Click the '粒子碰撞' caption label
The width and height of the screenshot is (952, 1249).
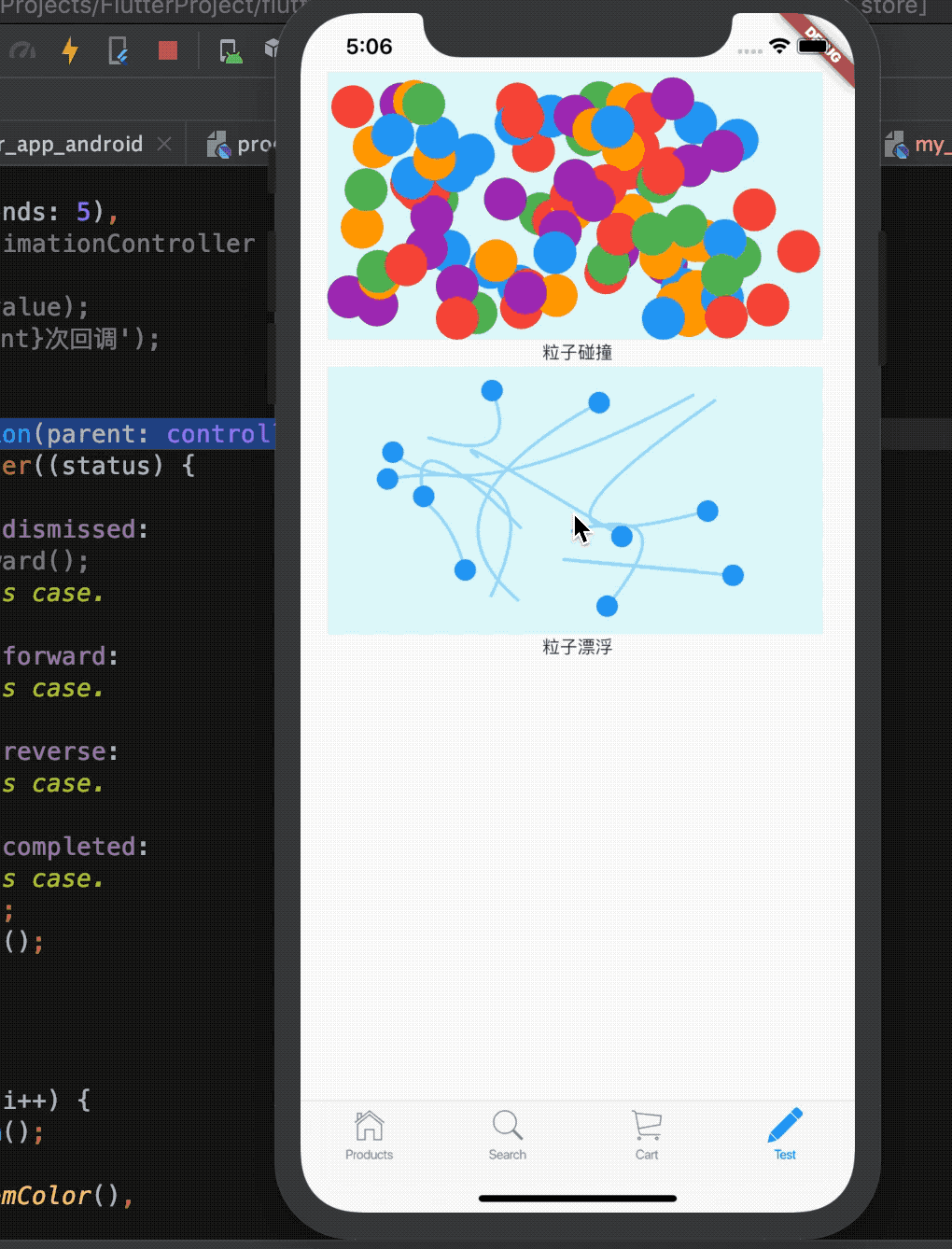[577, 353]
